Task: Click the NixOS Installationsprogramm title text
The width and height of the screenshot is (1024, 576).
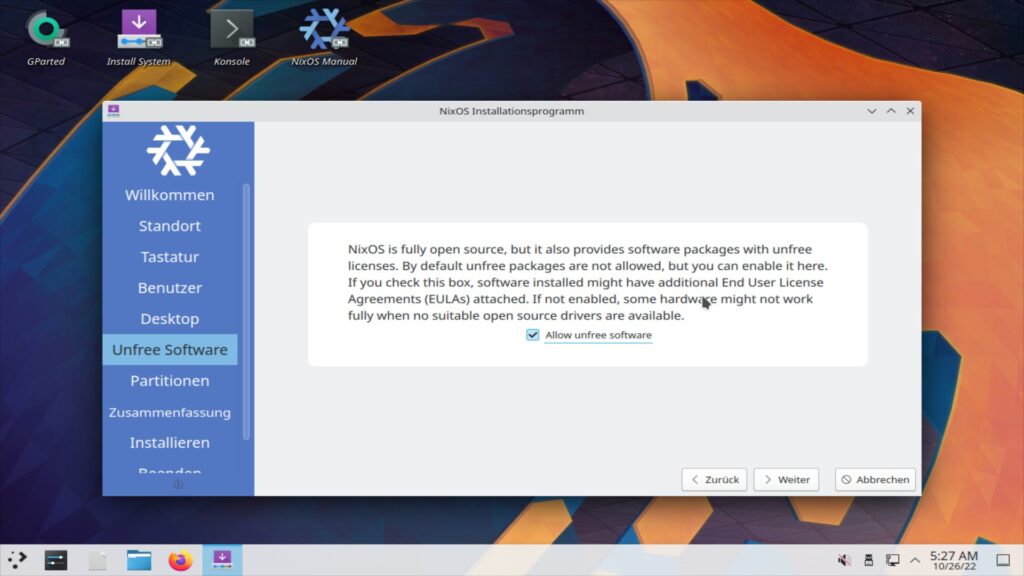Action: (x=511, y=111)
